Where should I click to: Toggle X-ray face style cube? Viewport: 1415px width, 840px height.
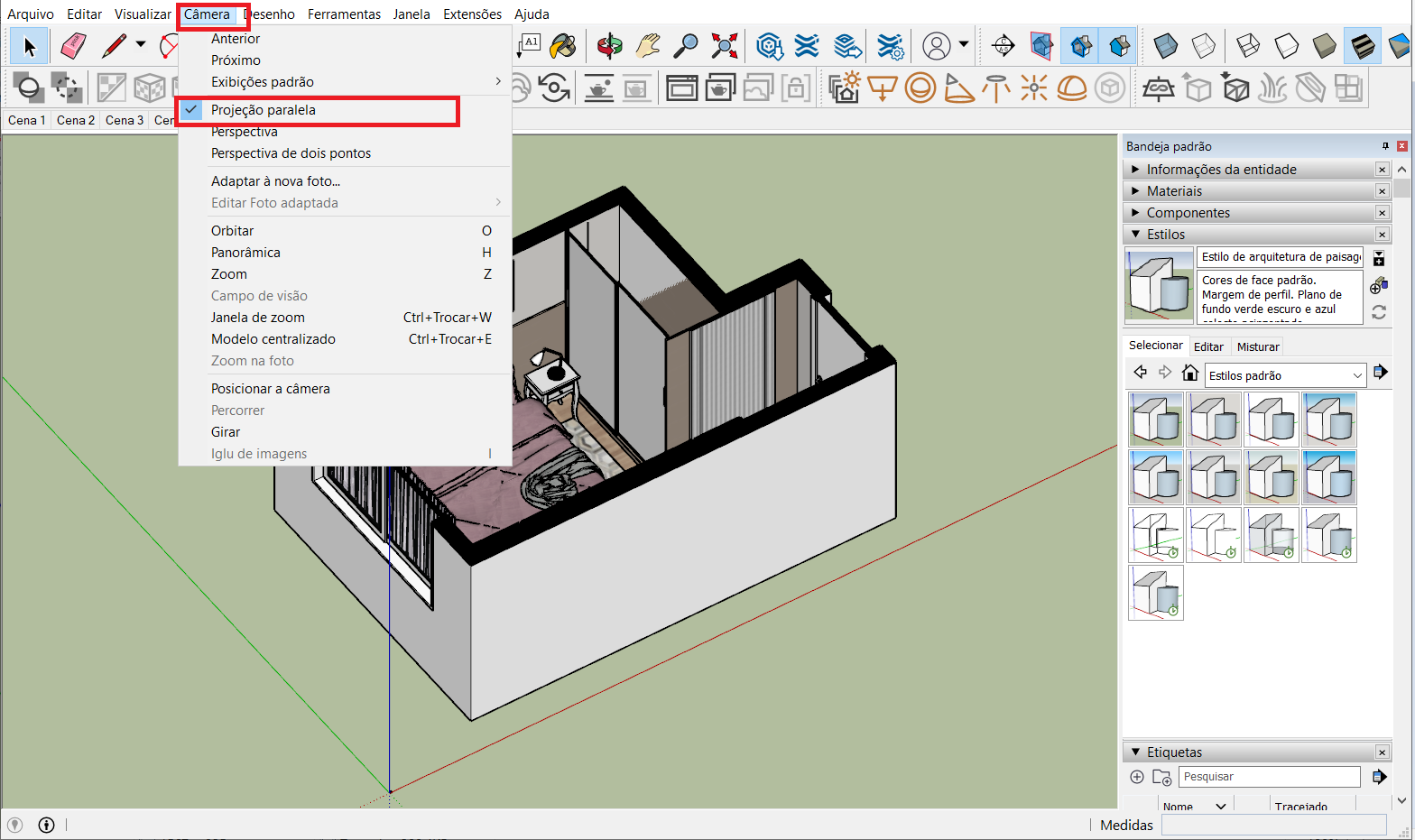(x=1166, y=45)
